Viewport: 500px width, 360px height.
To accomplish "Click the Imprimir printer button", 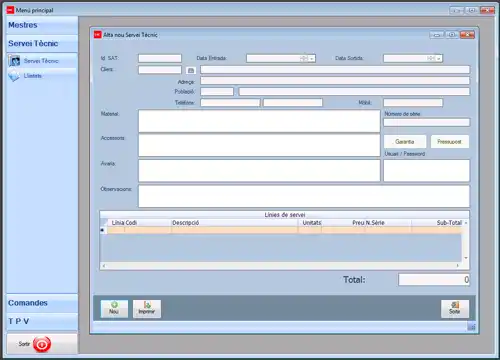I will click(147, 309).
